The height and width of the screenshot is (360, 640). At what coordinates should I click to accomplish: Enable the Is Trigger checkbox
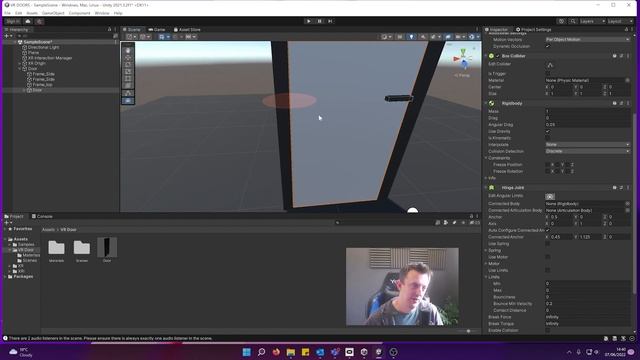pyautogui.click(x=548, y=73)
